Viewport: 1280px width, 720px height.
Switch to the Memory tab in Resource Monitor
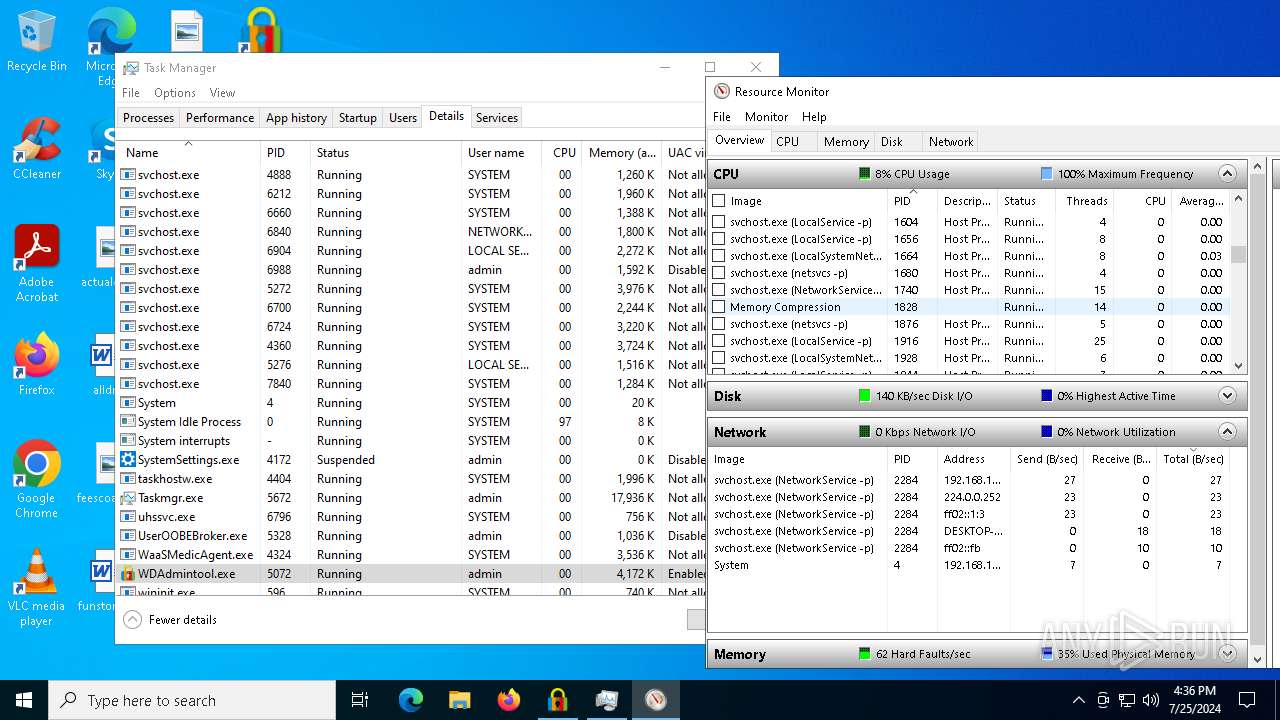pyautogui.click(x=846, y=142)
